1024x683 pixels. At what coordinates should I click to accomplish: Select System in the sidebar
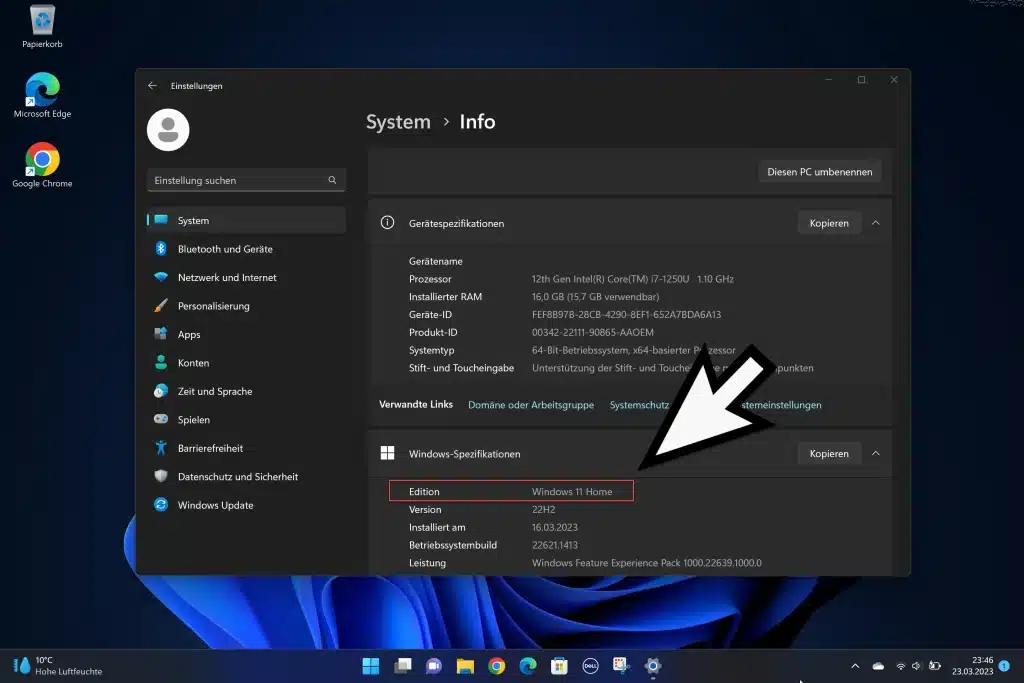(246, 221)
